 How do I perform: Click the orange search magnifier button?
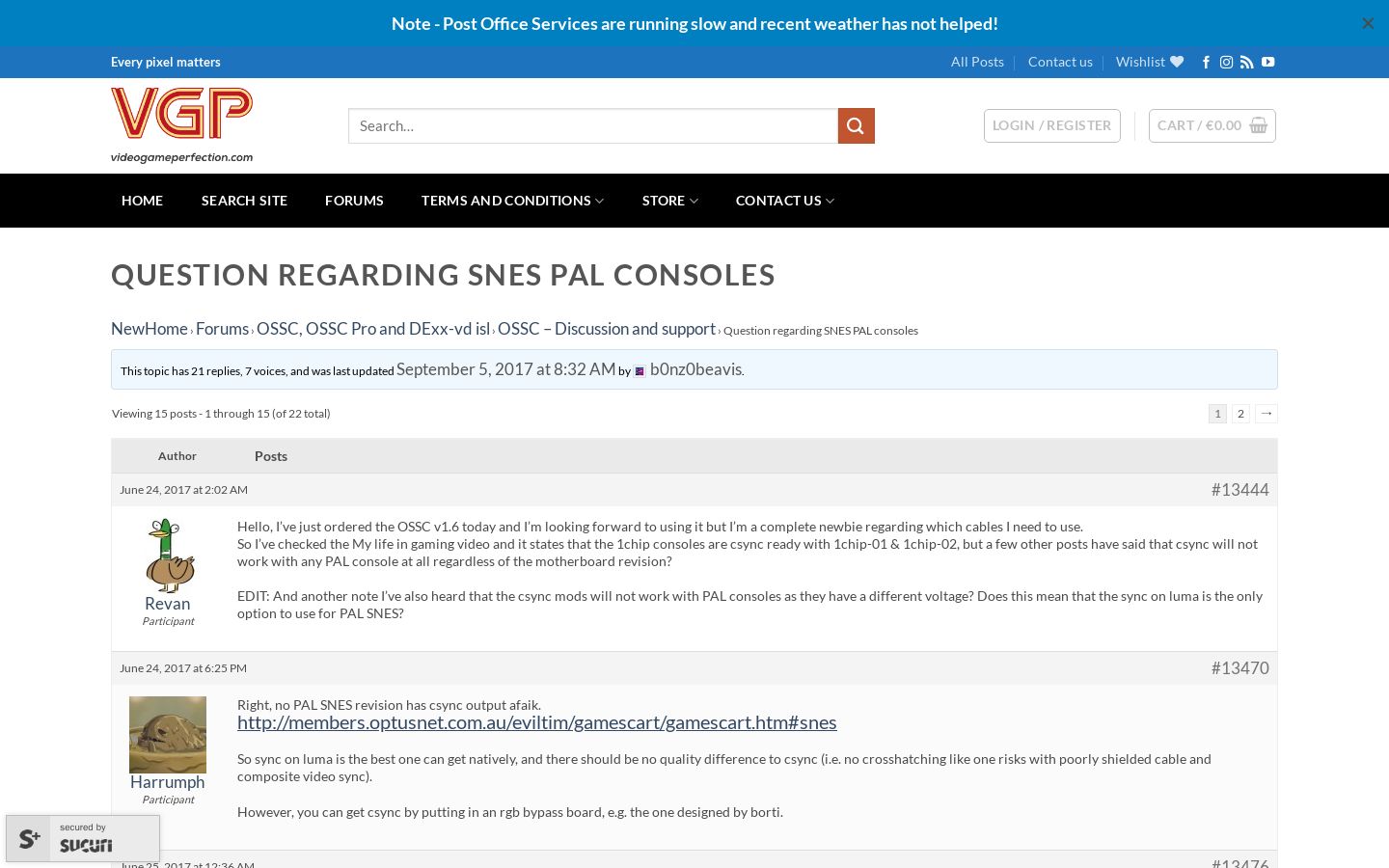point(857,125)
